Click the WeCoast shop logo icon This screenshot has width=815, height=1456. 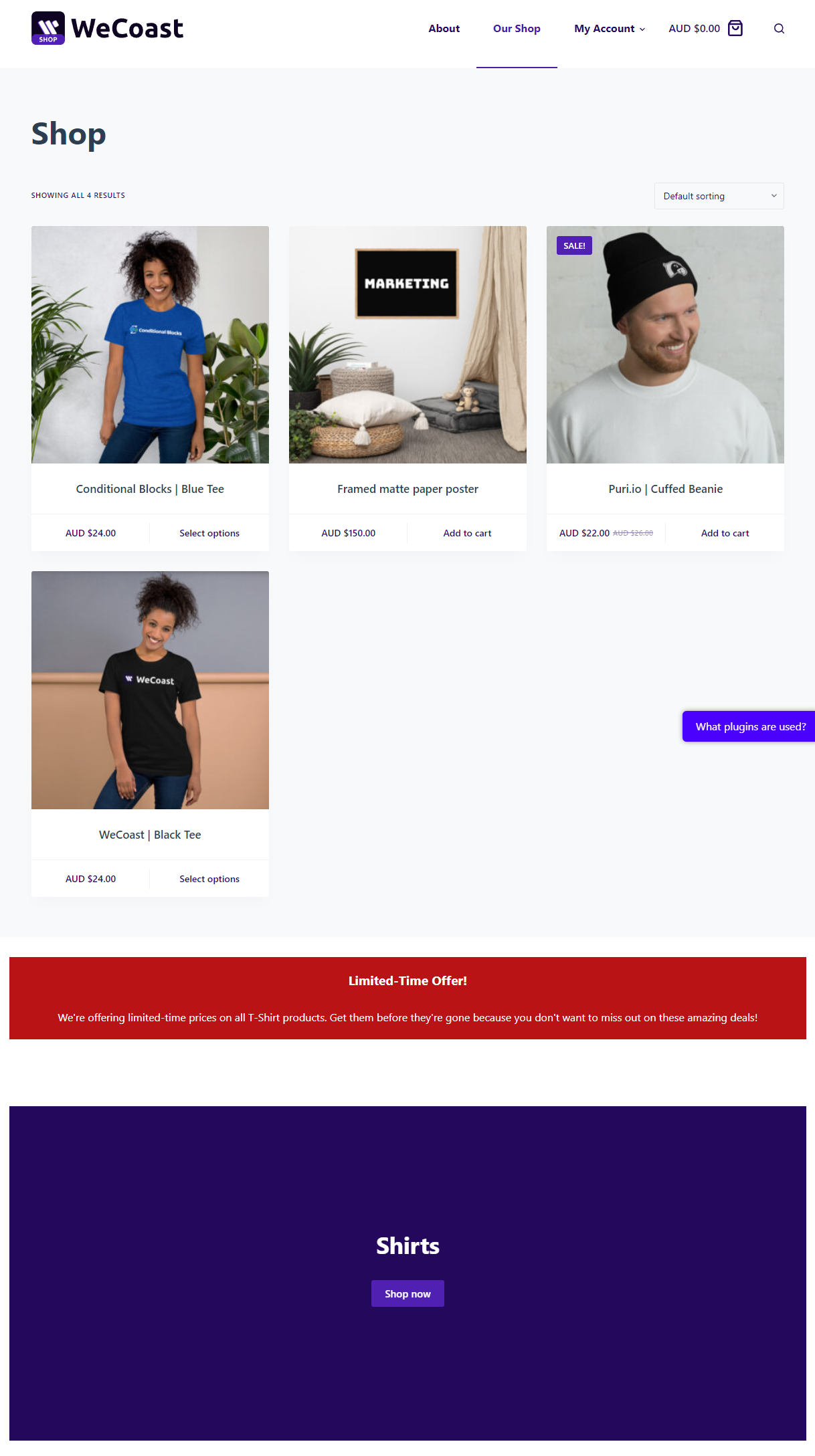48,28
